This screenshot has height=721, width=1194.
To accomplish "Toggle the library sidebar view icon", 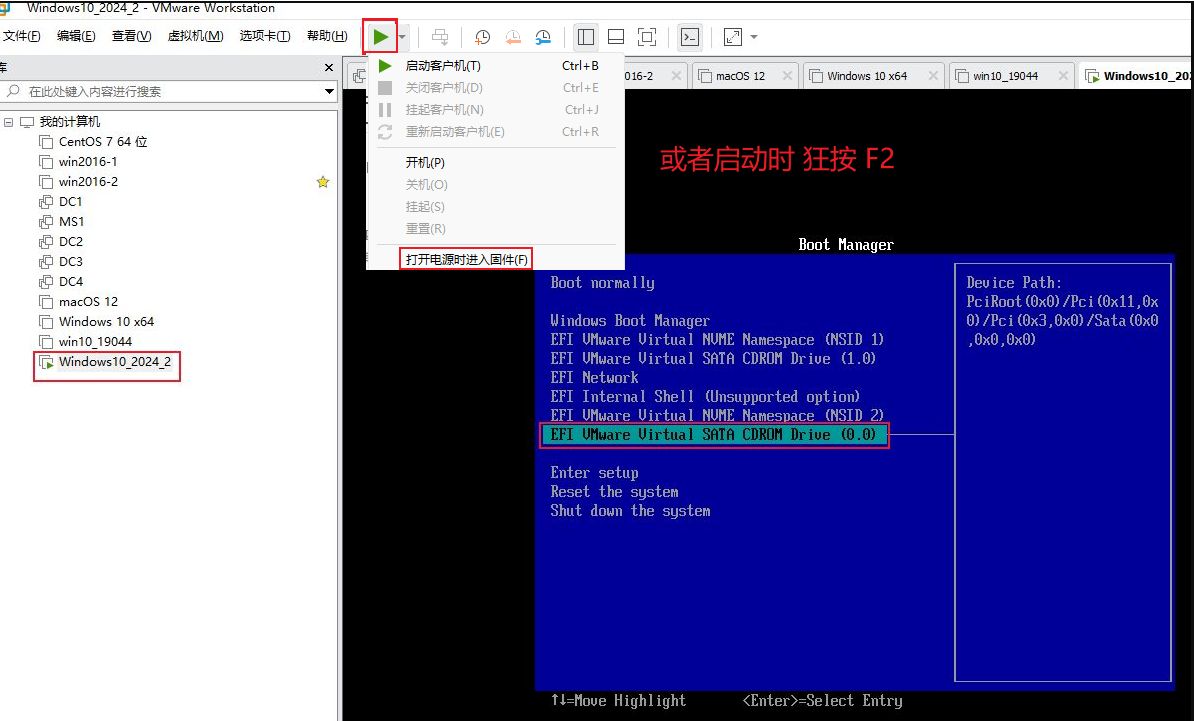I will pos(586,37).
